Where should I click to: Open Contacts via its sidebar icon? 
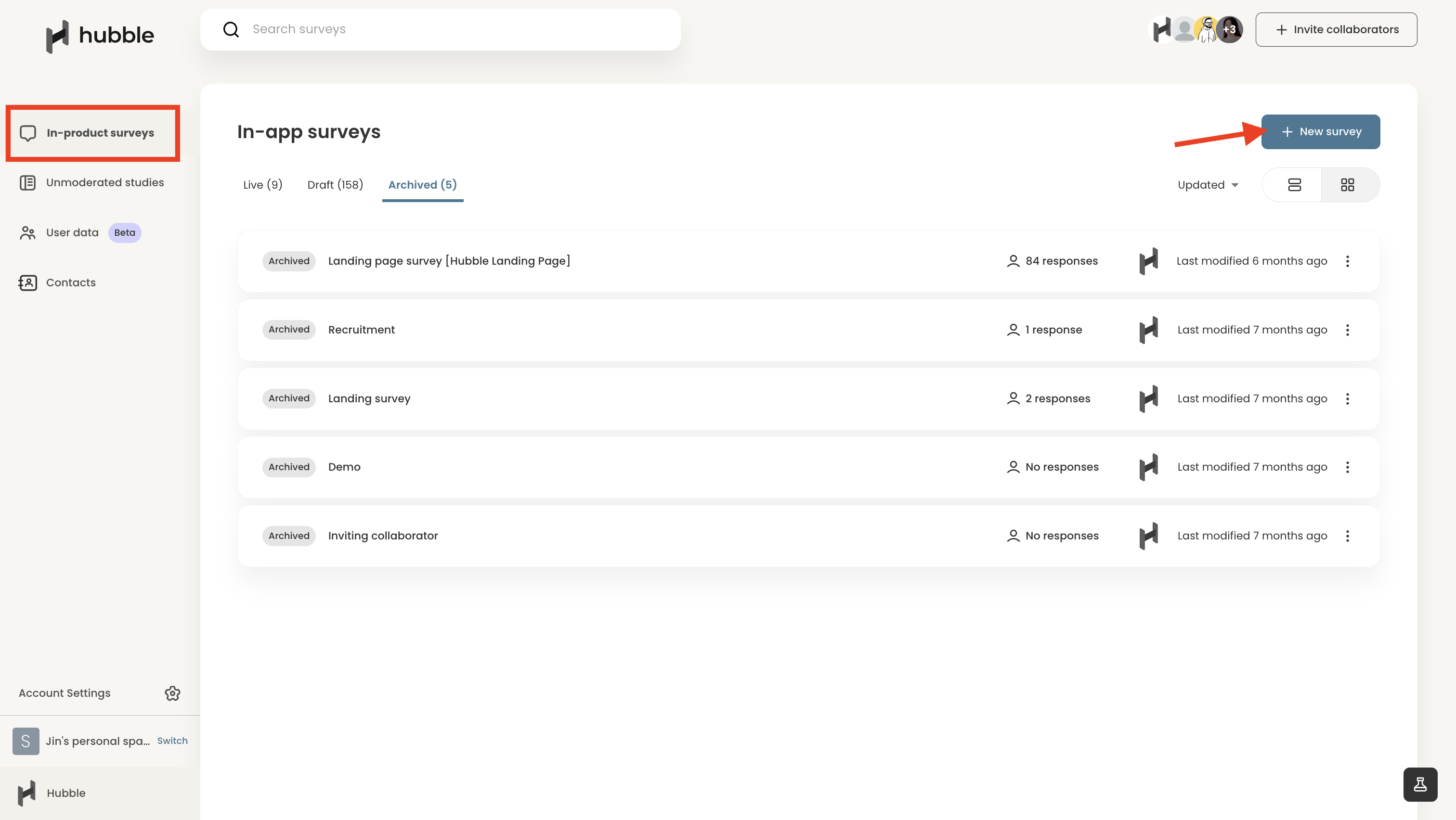click(x=28, y=282)
